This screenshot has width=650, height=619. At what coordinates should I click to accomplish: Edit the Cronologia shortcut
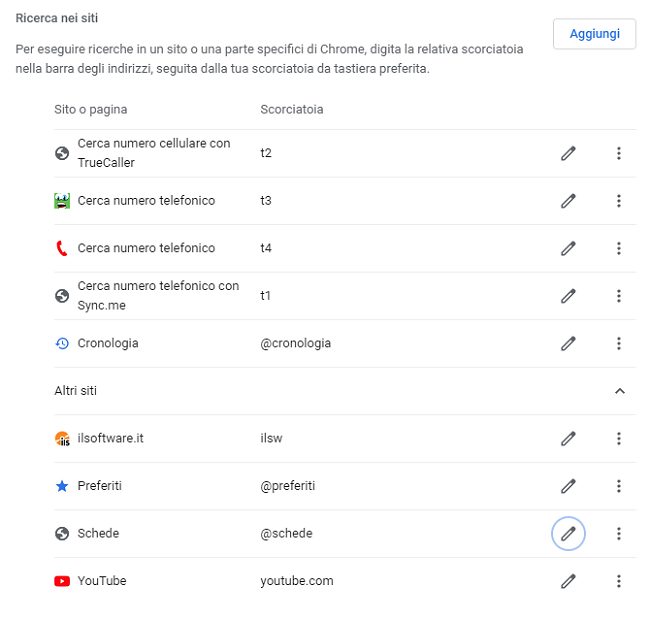(x=568, y=343)
